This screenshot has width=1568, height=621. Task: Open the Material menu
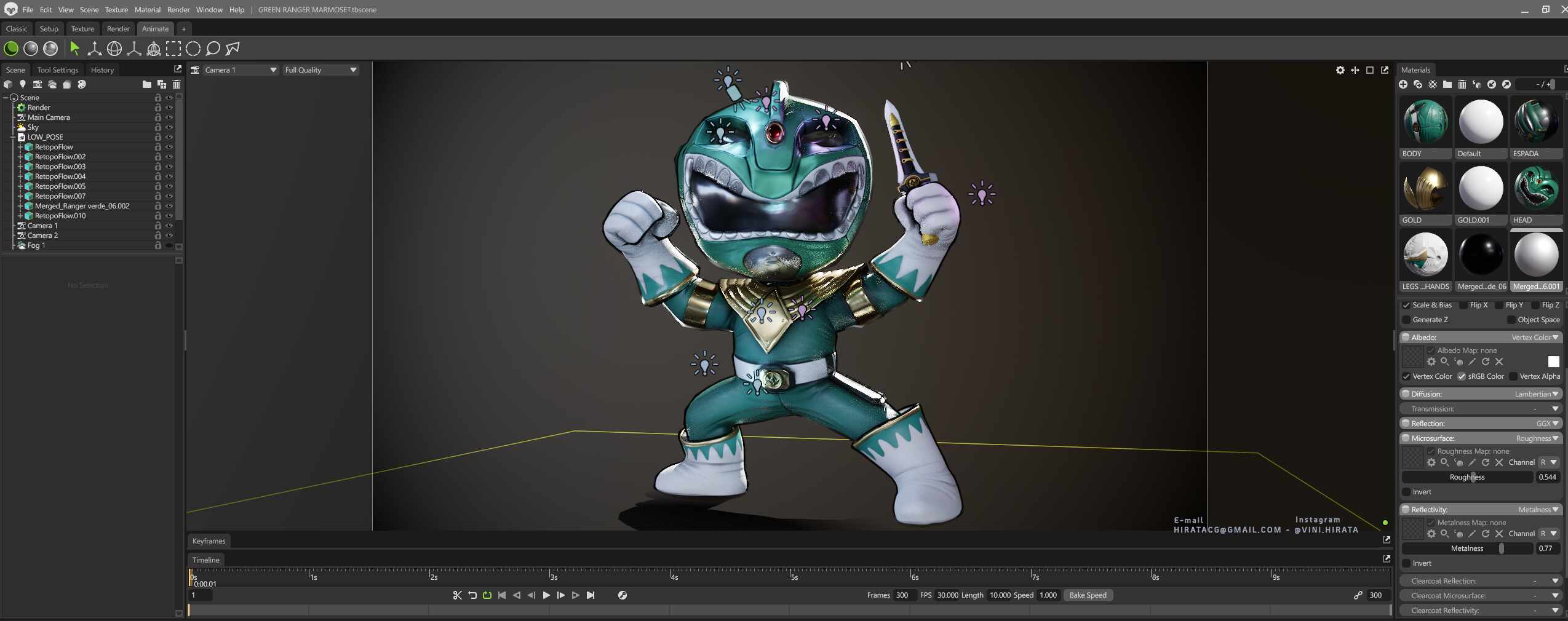point(147,10)
